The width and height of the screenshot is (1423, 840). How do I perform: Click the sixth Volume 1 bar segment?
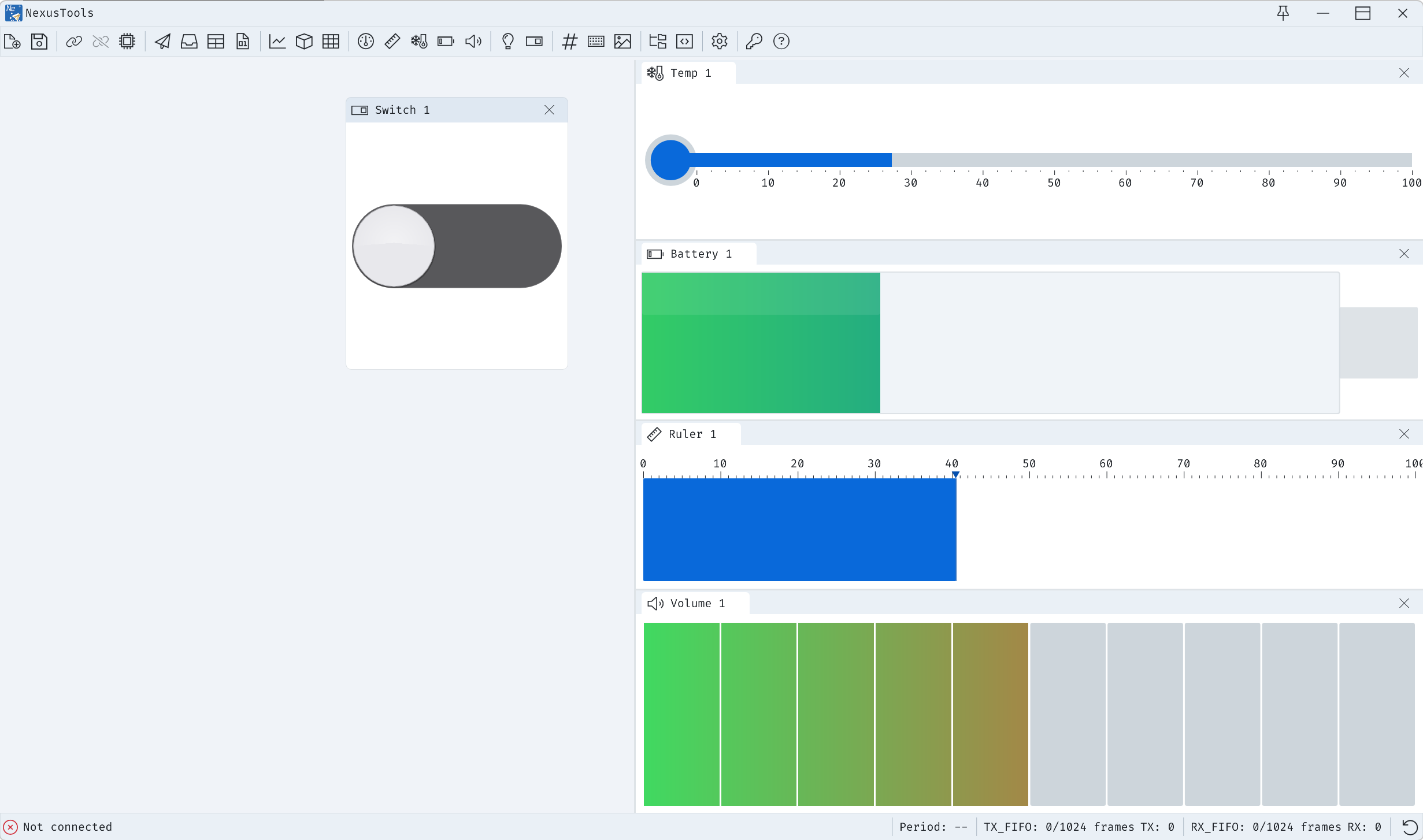1068,713
